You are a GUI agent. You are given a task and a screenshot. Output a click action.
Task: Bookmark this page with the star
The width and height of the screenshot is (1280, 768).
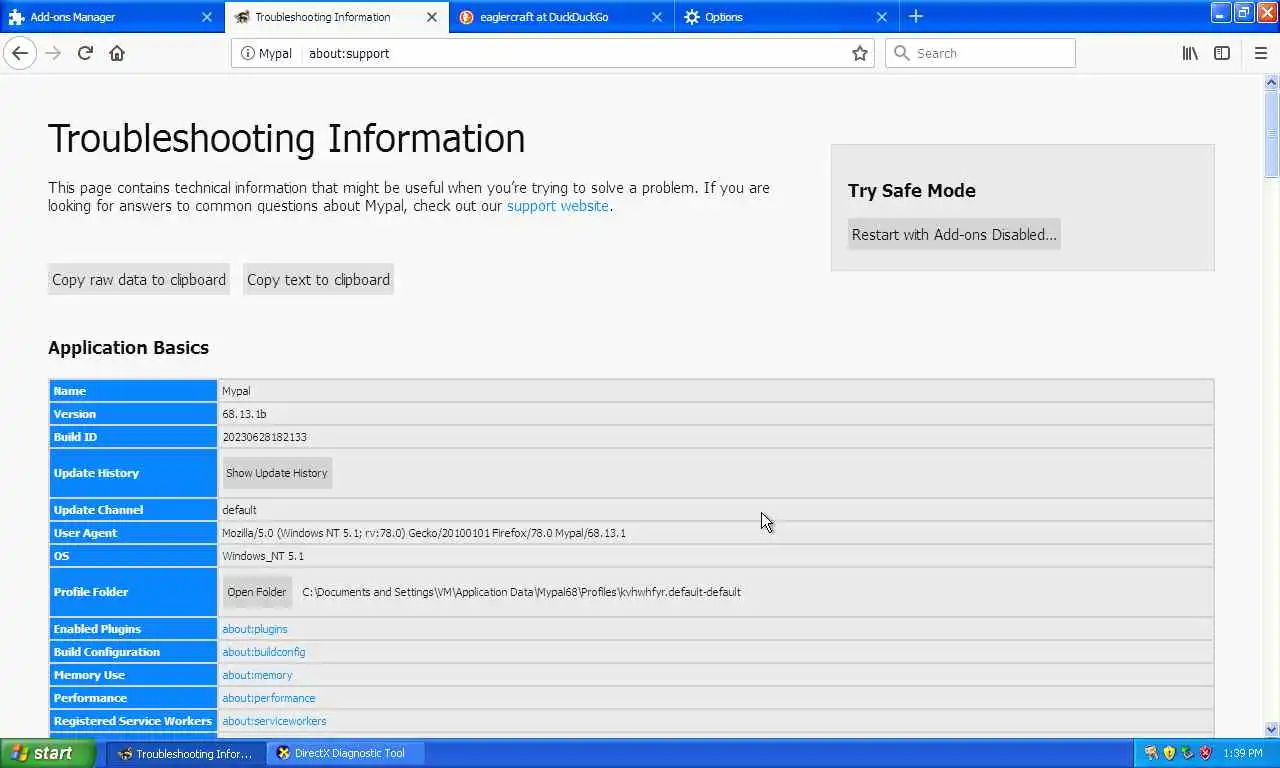[860, 53]
